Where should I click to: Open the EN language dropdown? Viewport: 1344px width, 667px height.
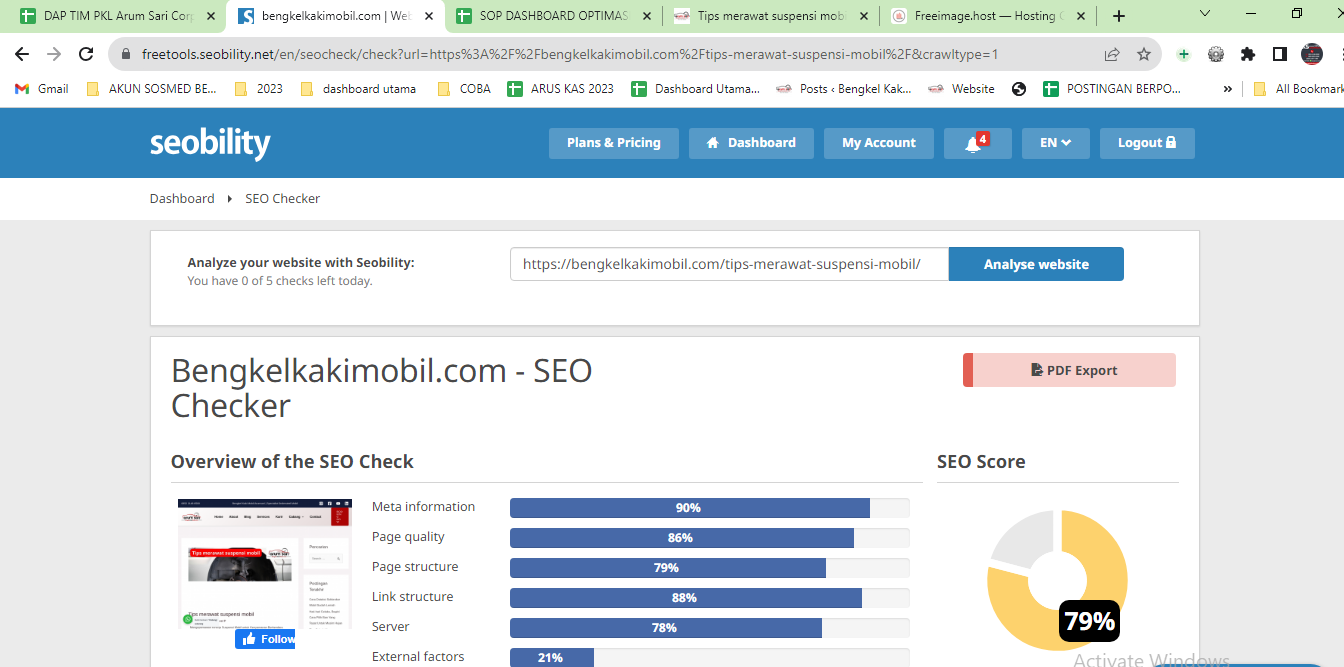pos(1056,143)
